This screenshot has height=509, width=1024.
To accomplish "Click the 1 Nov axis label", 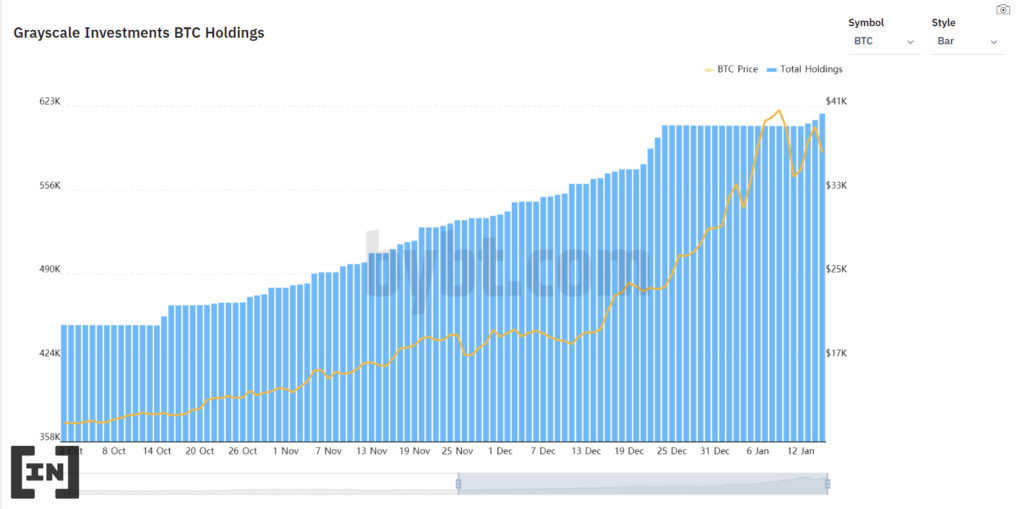I will tap(285, 451).
